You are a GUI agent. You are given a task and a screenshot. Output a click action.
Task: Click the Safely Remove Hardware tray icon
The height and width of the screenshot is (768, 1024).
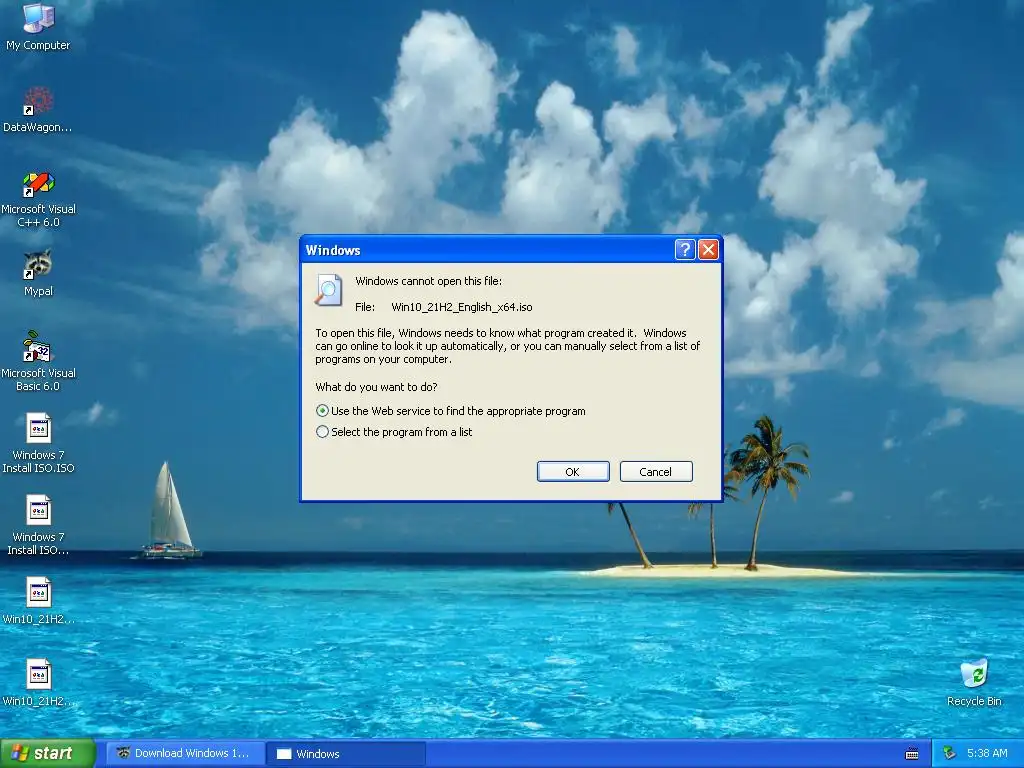click(950, 754)
